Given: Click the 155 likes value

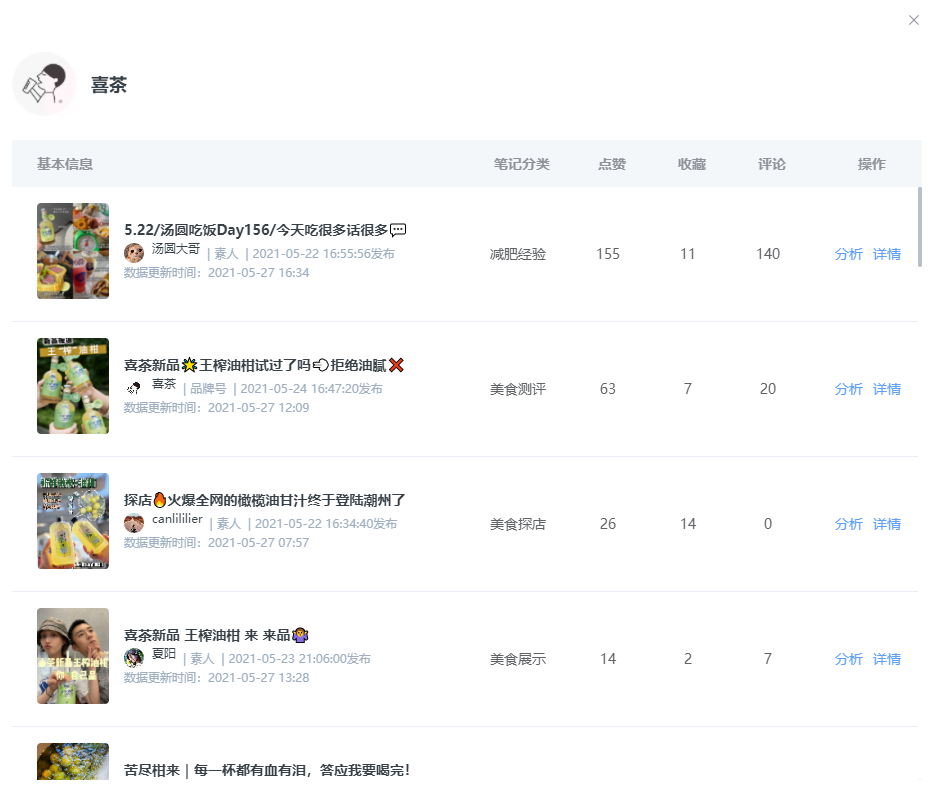Looking at the screenshot, I should pos(608,254).
